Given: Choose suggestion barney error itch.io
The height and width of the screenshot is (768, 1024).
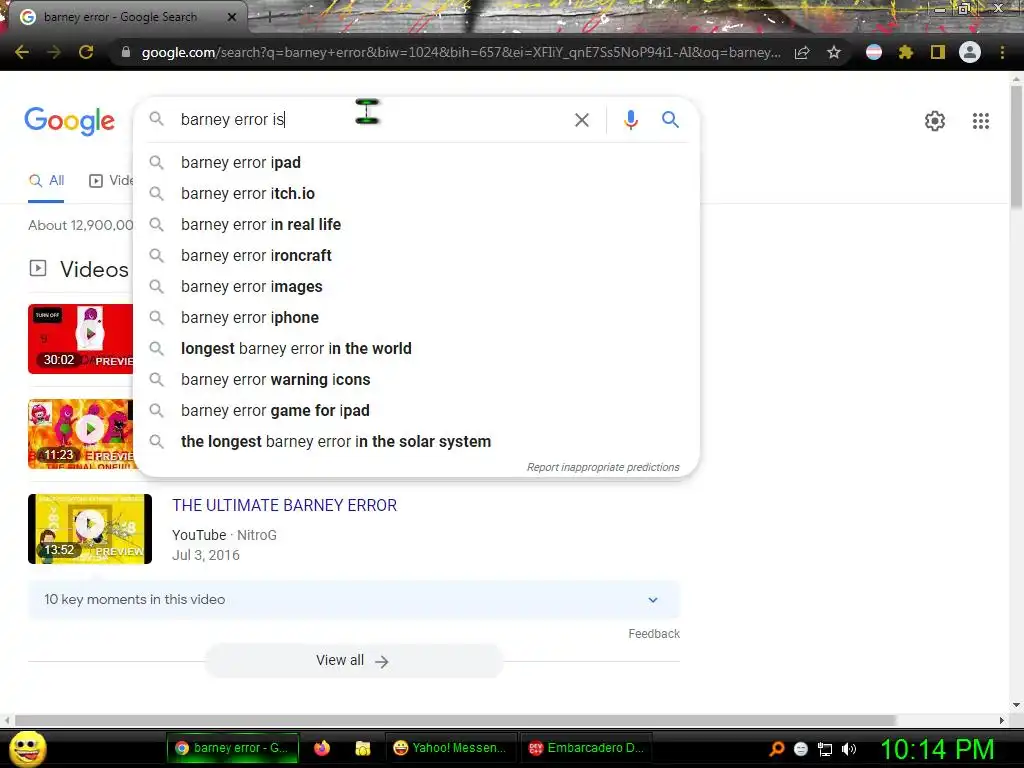Looking at the screenshot, I should (x=416, y=193).
